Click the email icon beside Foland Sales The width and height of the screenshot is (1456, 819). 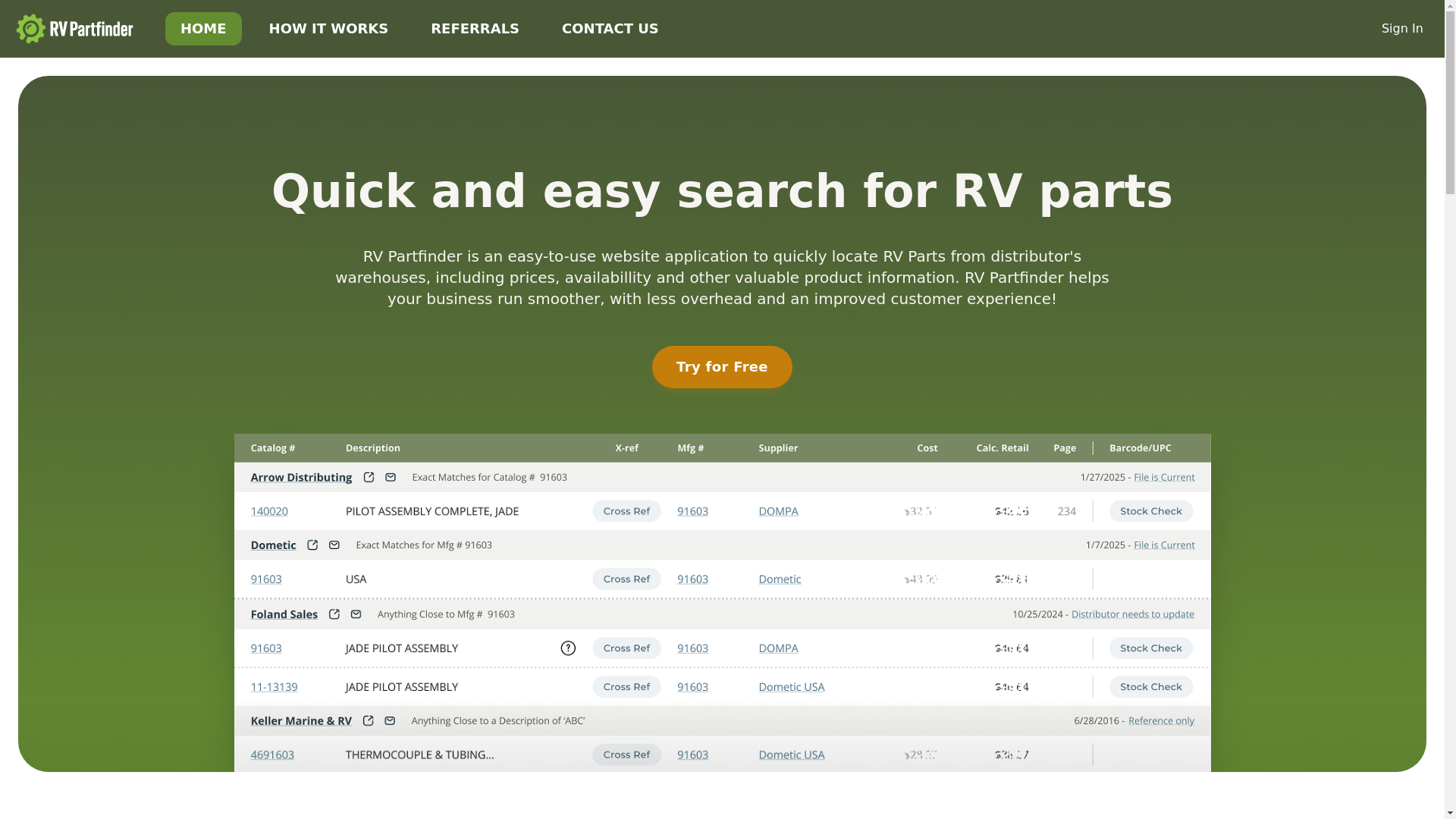point(356,614)
